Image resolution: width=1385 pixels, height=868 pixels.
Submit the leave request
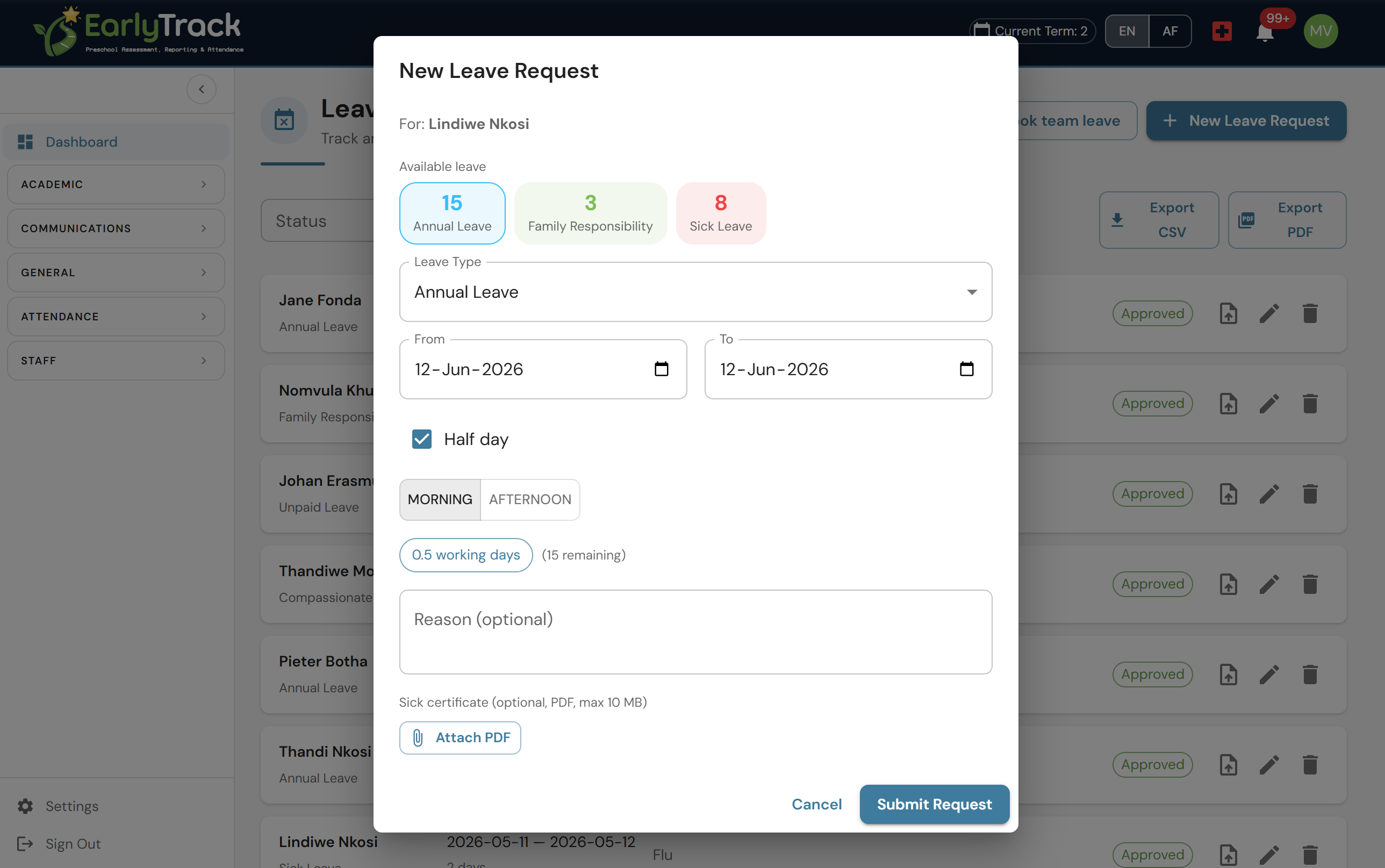[935, 804]
